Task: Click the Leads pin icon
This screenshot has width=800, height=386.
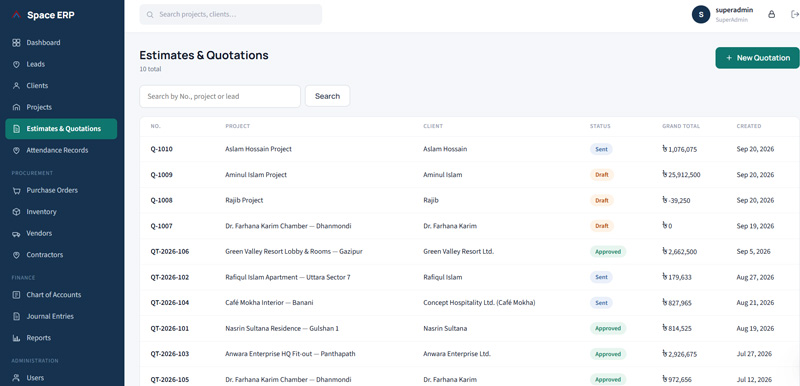Action: (x=16, y=64)
